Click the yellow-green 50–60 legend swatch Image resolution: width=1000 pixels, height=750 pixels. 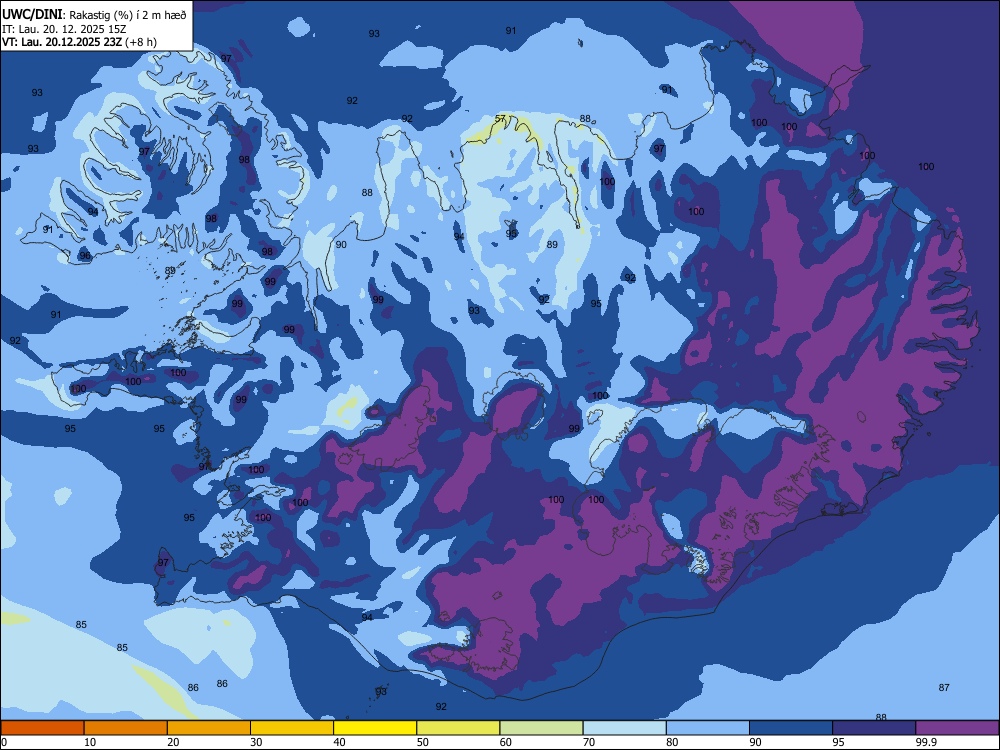click(x=459, y=728)
